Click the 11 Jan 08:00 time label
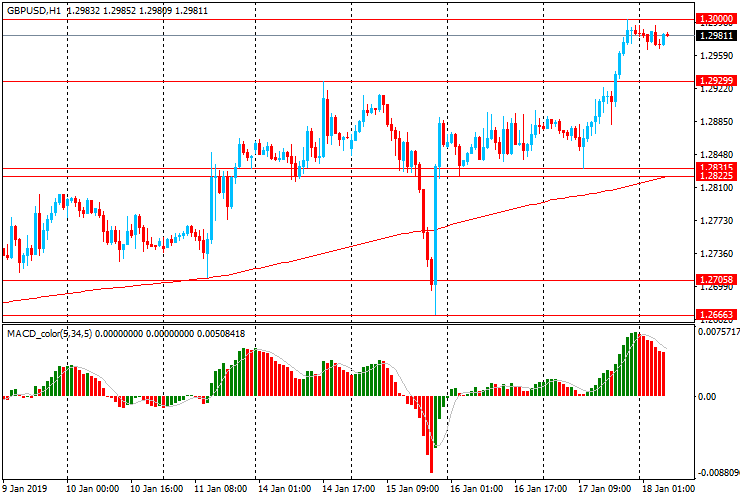This screenshot has height=500, width=740. click(220, 488)
